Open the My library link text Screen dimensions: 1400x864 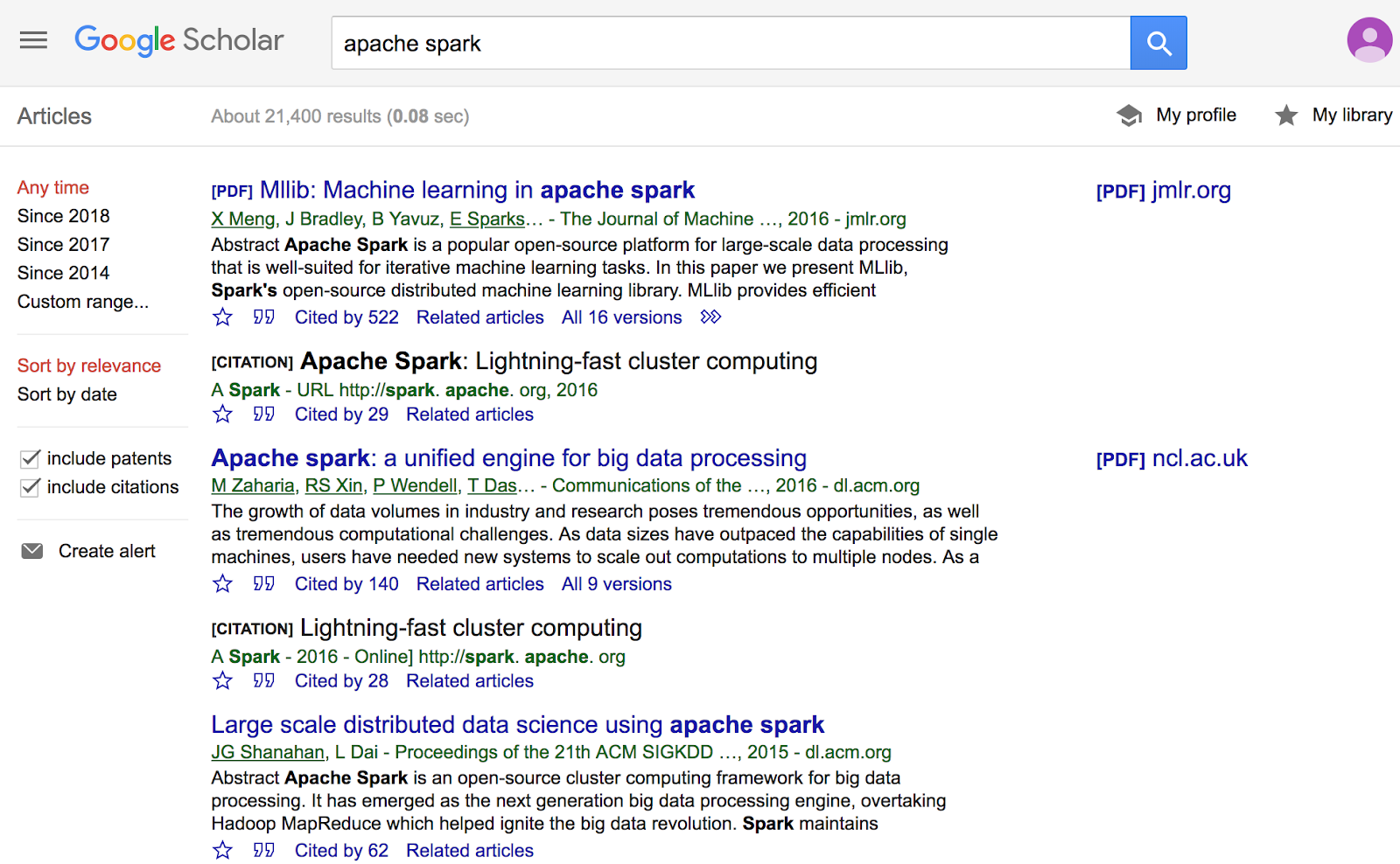coord(1352,115)
